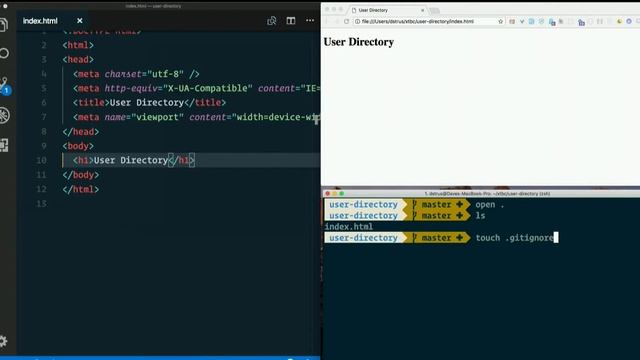Viewport: 640px width, 360px height.
Task: Click the yellow moon extension icon in browser
Action: click(x=619, y=22)
